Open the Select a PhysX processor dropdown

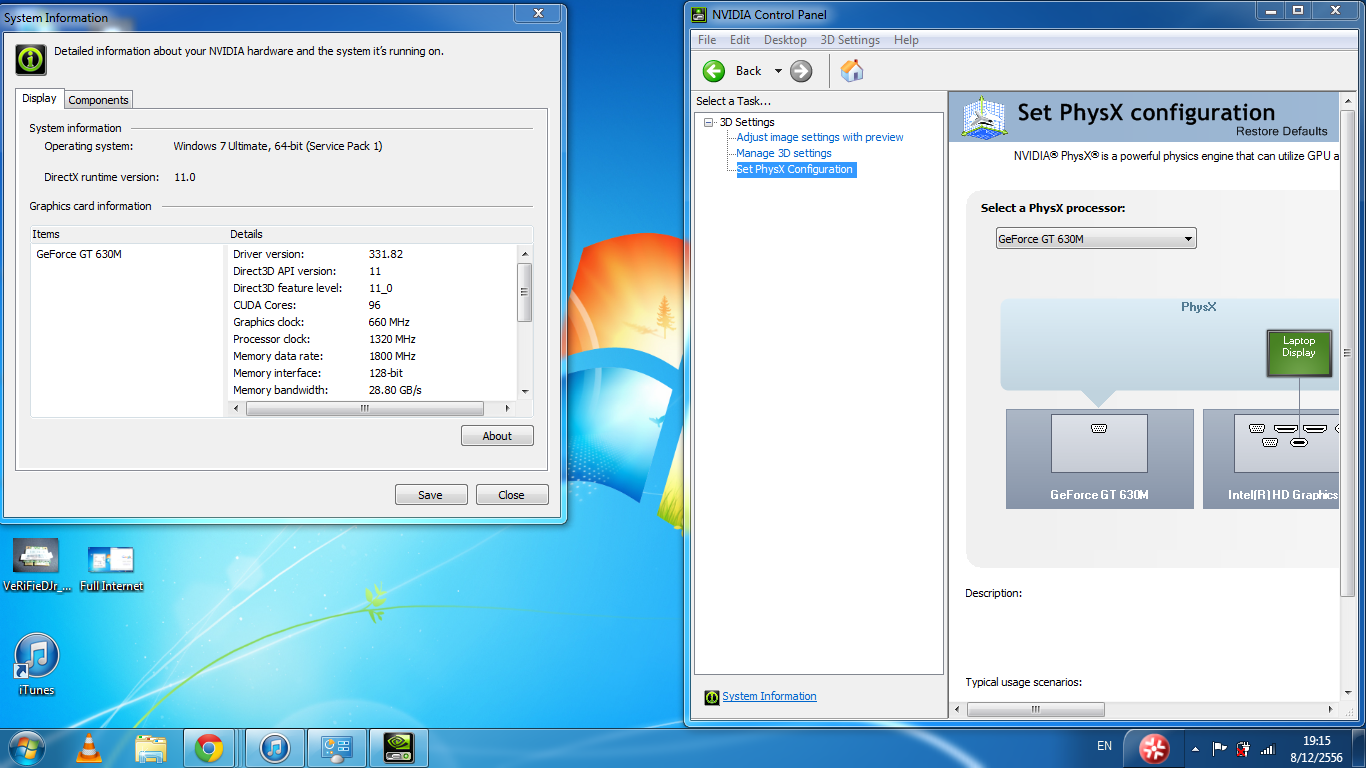click(1096, 239)
